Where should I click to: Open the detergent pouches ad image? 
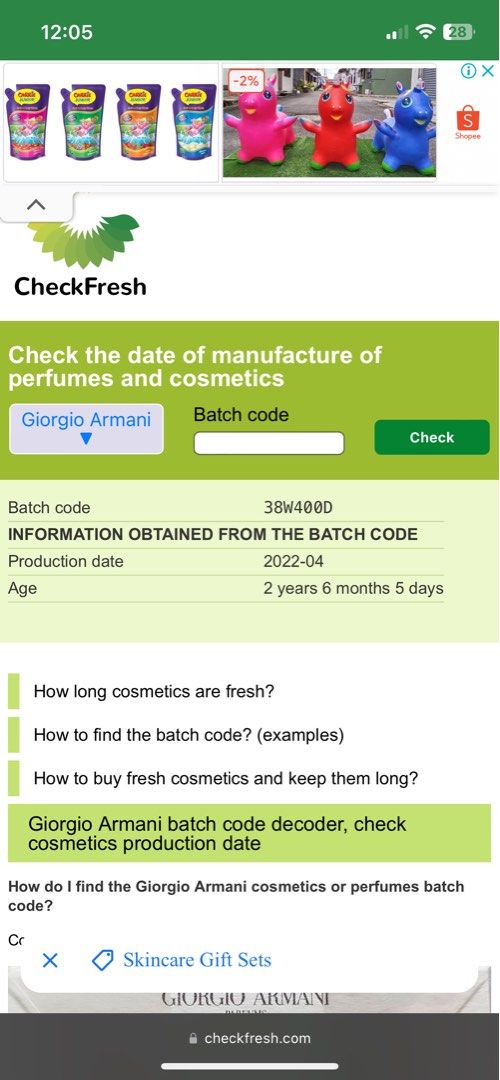pyautogui.click(x=111, y=123)
